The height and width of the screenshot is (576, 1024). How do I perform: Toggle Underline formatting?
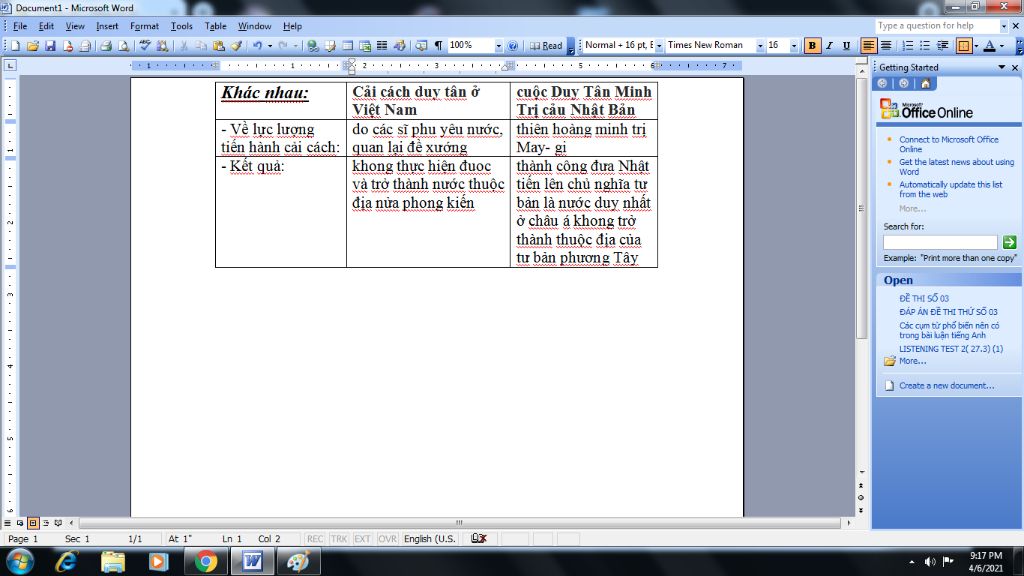coord(846,46)
